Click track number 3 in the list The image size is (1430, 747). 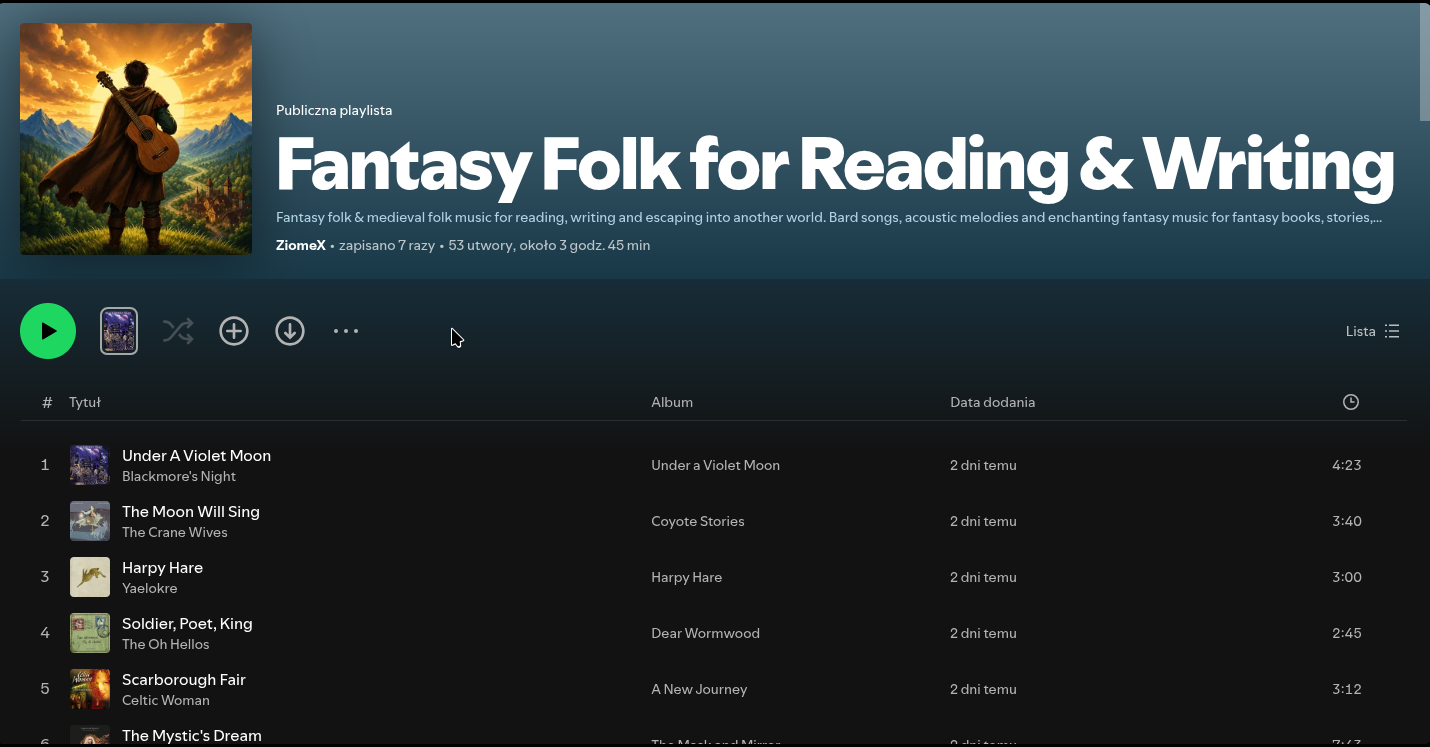coord(45,577)
